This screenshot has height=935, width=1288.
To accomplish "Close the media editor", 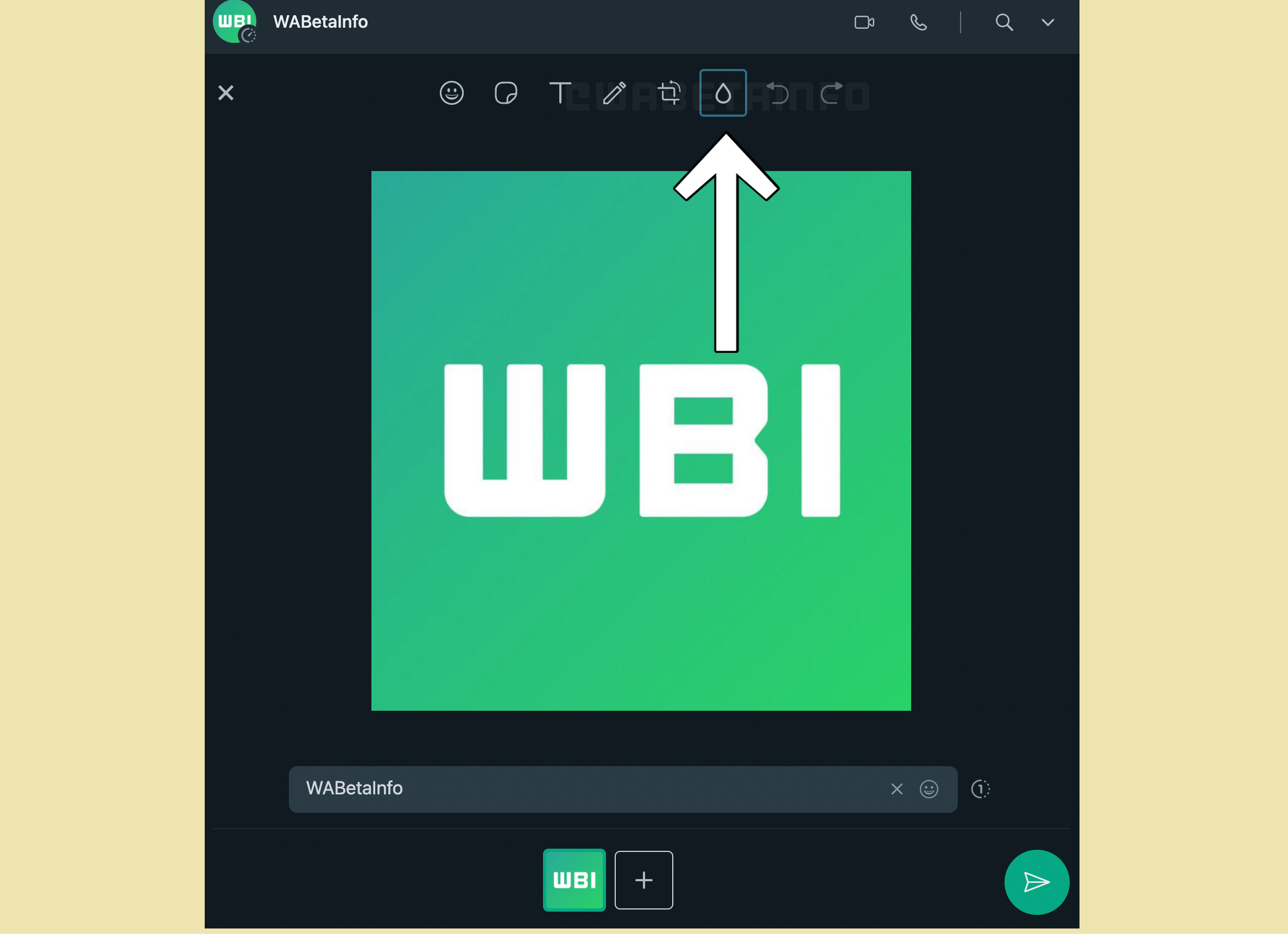I will (226, 93).
